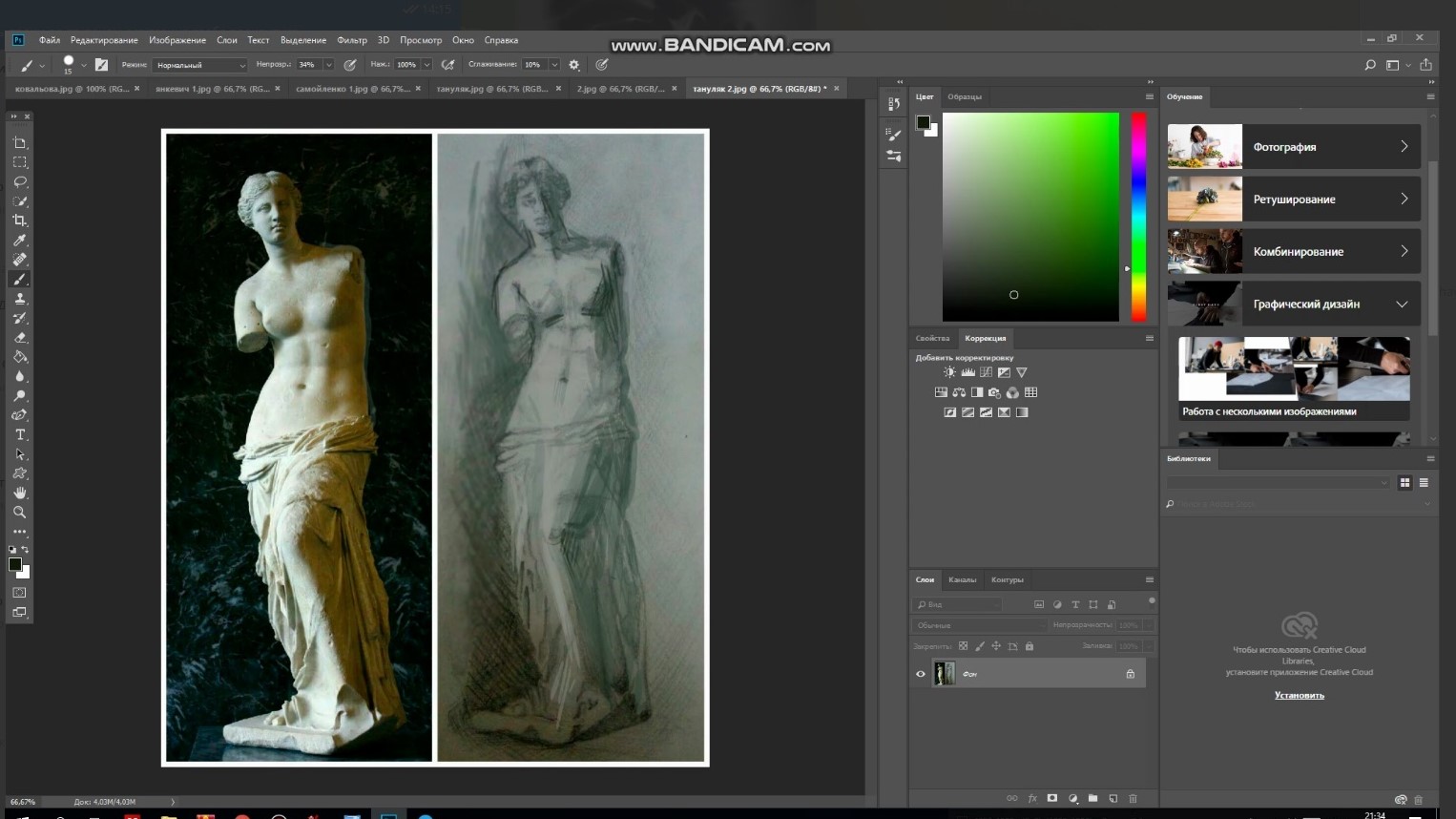Open the Слои menu
1456x819 pixels.
(x=227, y=40)
